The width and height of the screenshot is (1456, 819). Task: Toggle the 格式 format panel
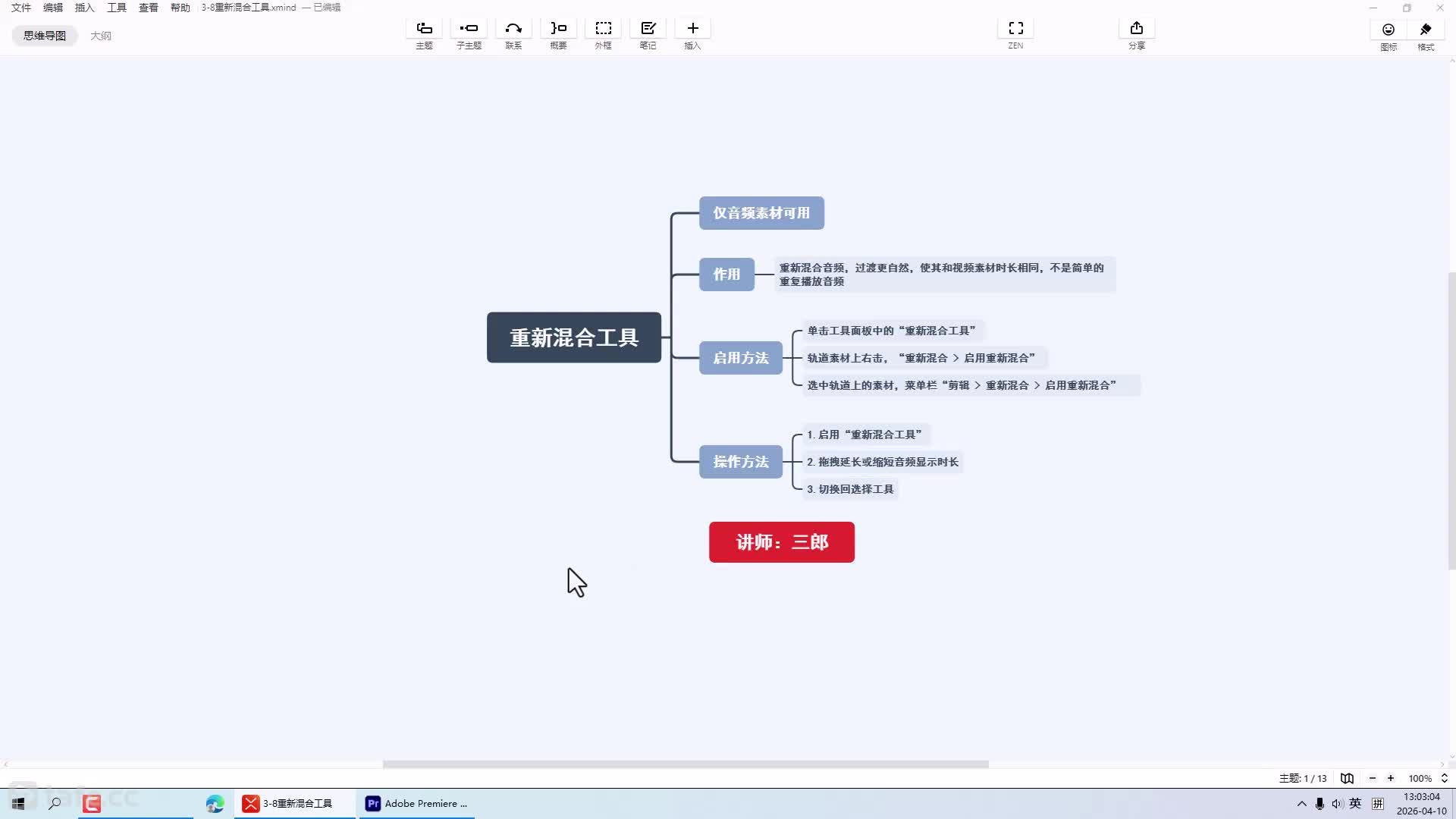(1426, 36)
